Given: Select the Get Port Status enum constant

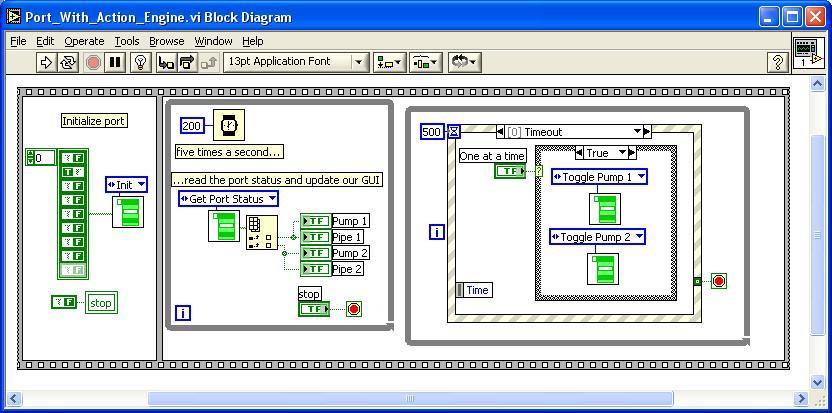Looking at the screenshot, I should click(229, 199).
